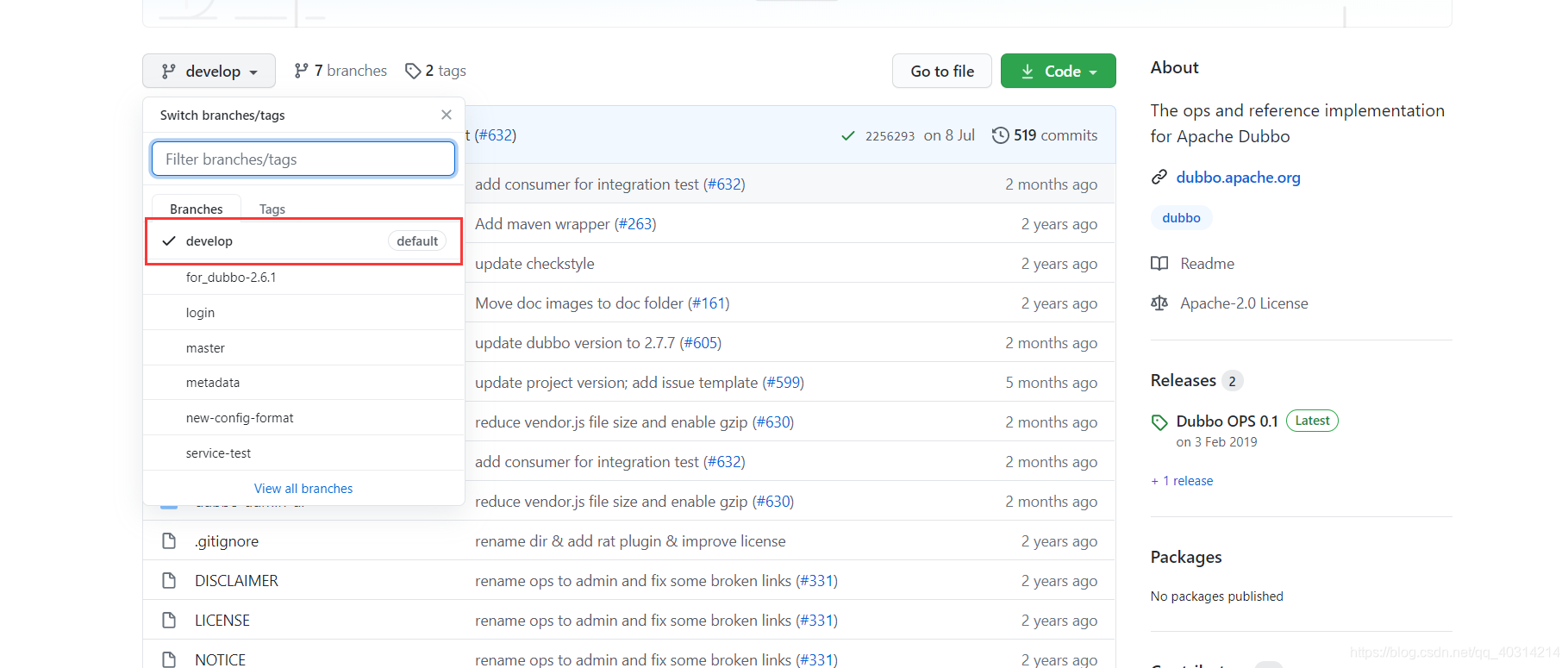The height and width of the screenshot is (668, 1568).
Task: Select the master branch
Action: [303, 347]
